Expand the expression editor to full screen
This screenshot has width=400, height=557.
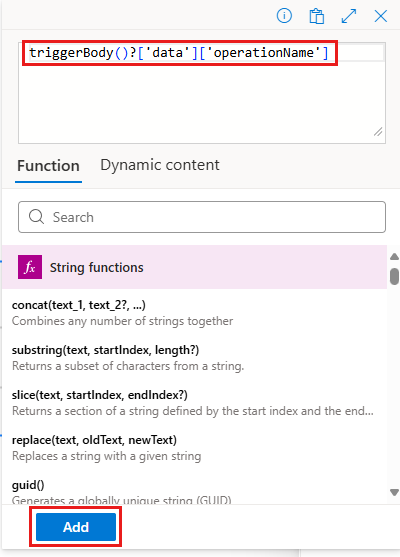tap(349, 16)
